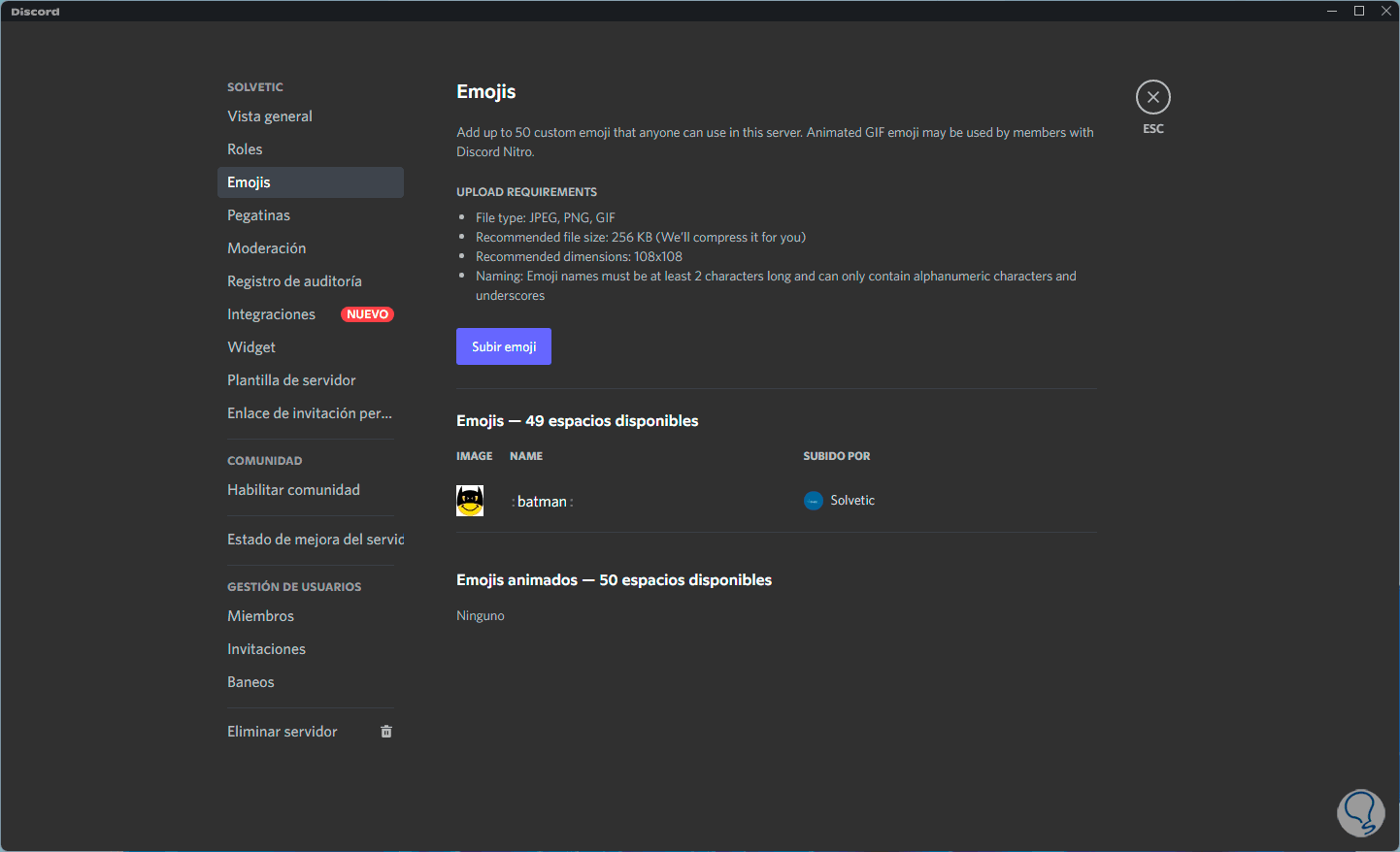The height and width of the screenshot is (852, 1400).
Task: Maximize the Discord window
Action: (1359, 11)
